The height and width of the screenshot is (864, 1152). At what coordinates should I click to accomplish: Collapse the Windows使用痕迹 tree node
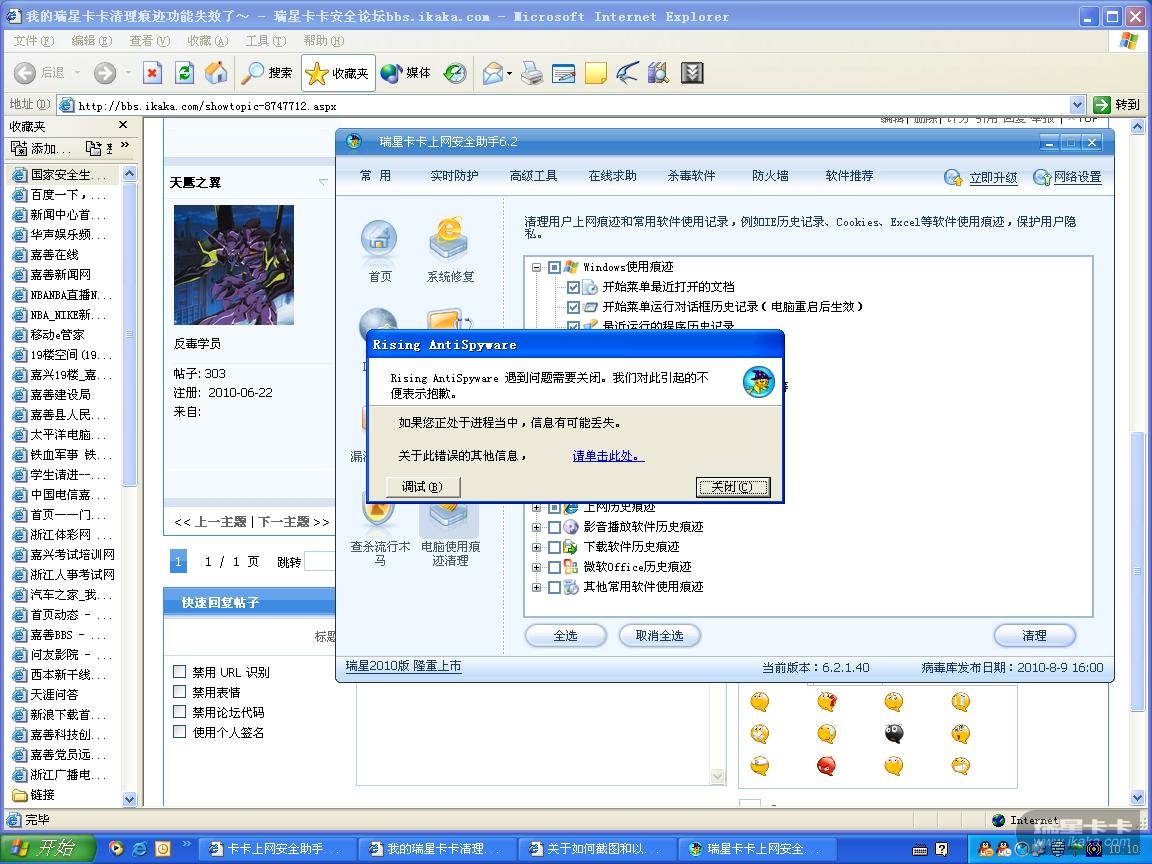click(x=536, y=267)
